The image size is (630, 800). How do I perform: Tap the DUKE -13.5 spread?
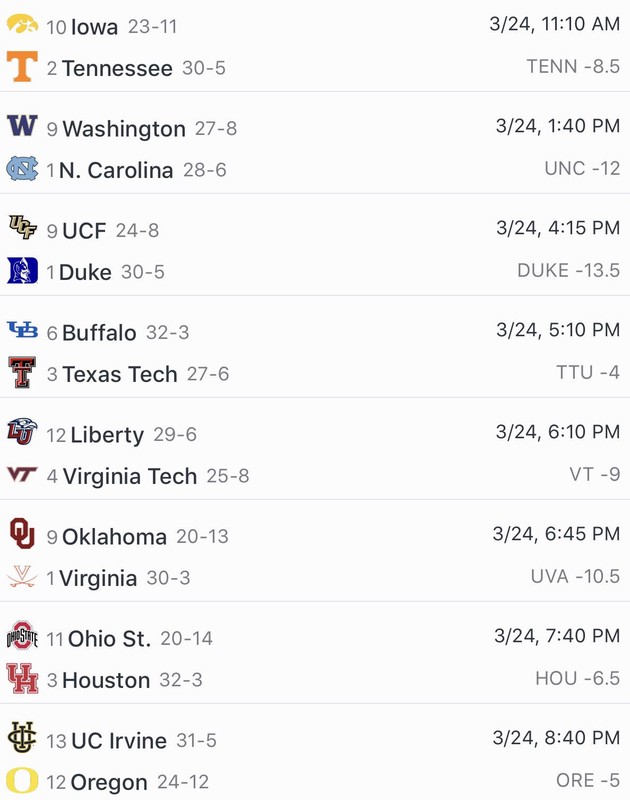coord(569,270)
